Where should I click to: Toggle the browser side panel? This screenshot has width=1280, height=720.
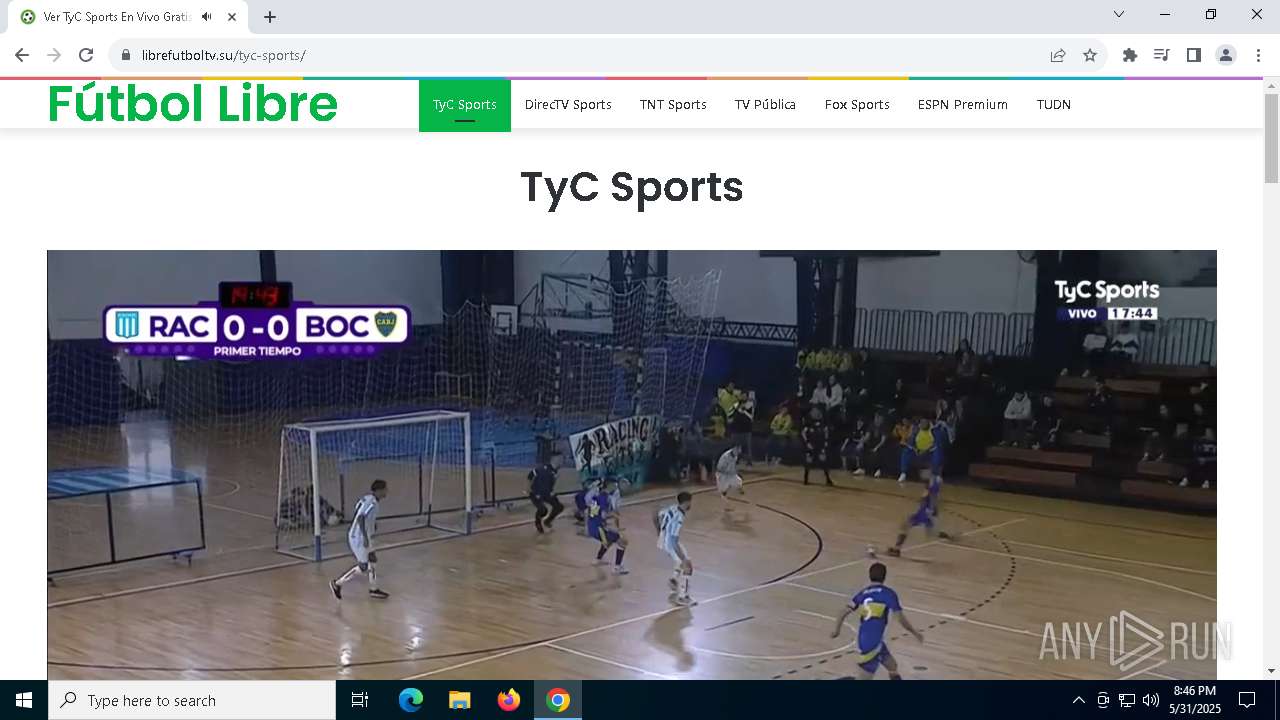tap(1194, 55)
